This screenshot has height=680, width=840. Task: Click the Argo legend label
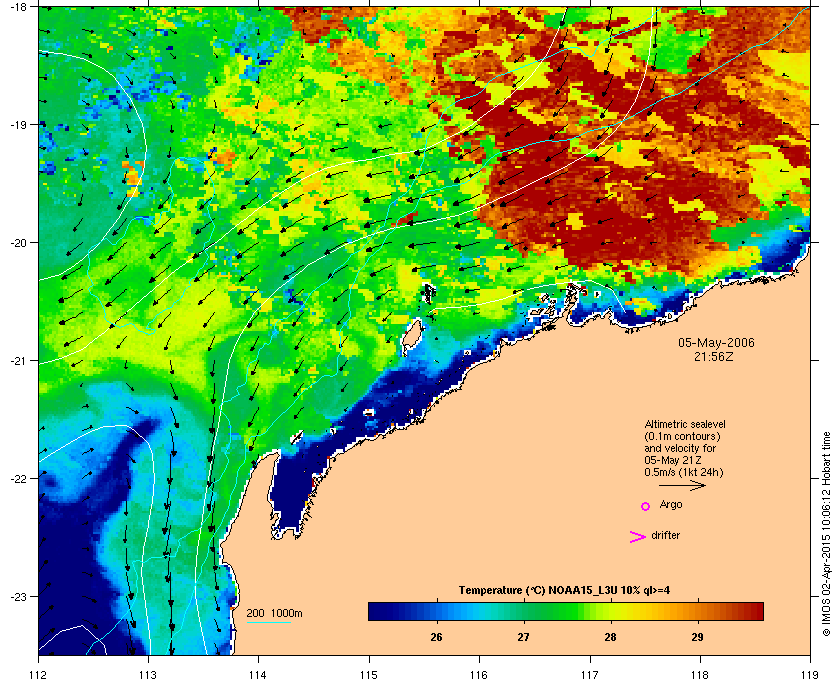pyautogui.click(x=671, y=505)
